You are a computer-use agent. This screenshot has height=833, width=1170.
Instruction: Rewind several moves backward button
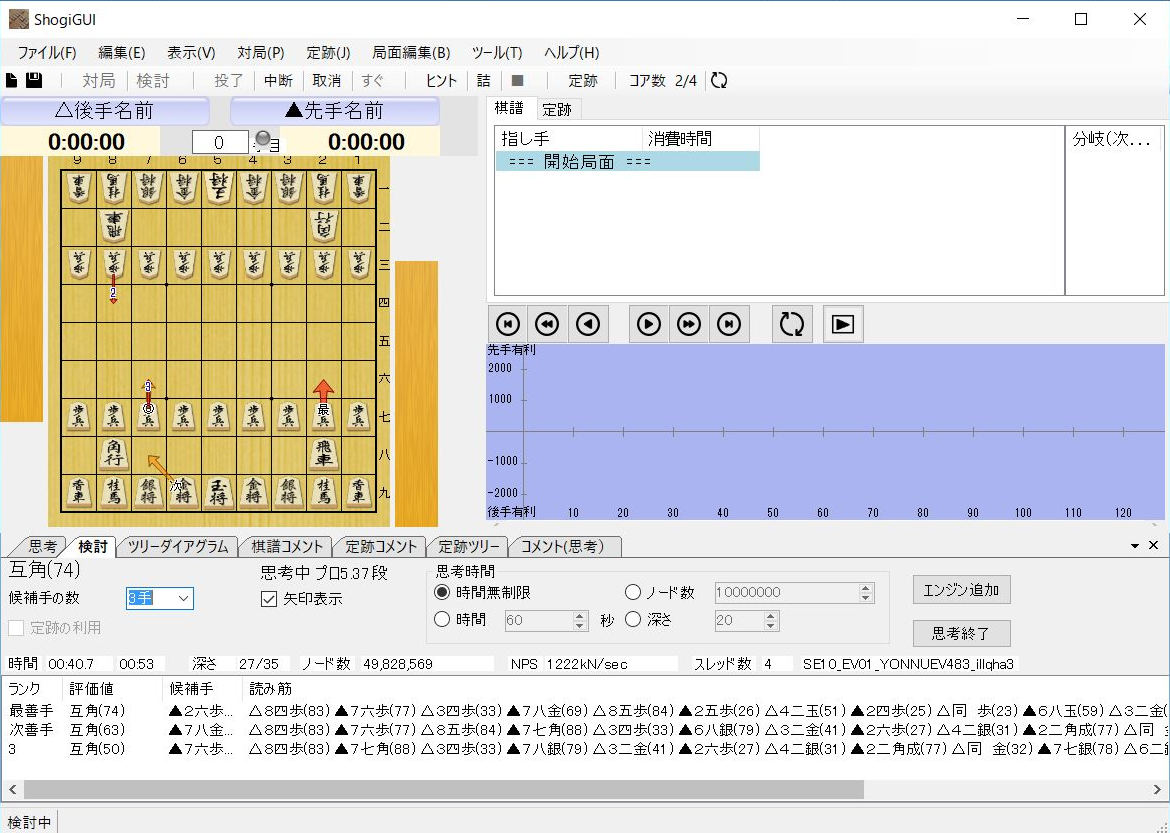(x=548, y=325)
